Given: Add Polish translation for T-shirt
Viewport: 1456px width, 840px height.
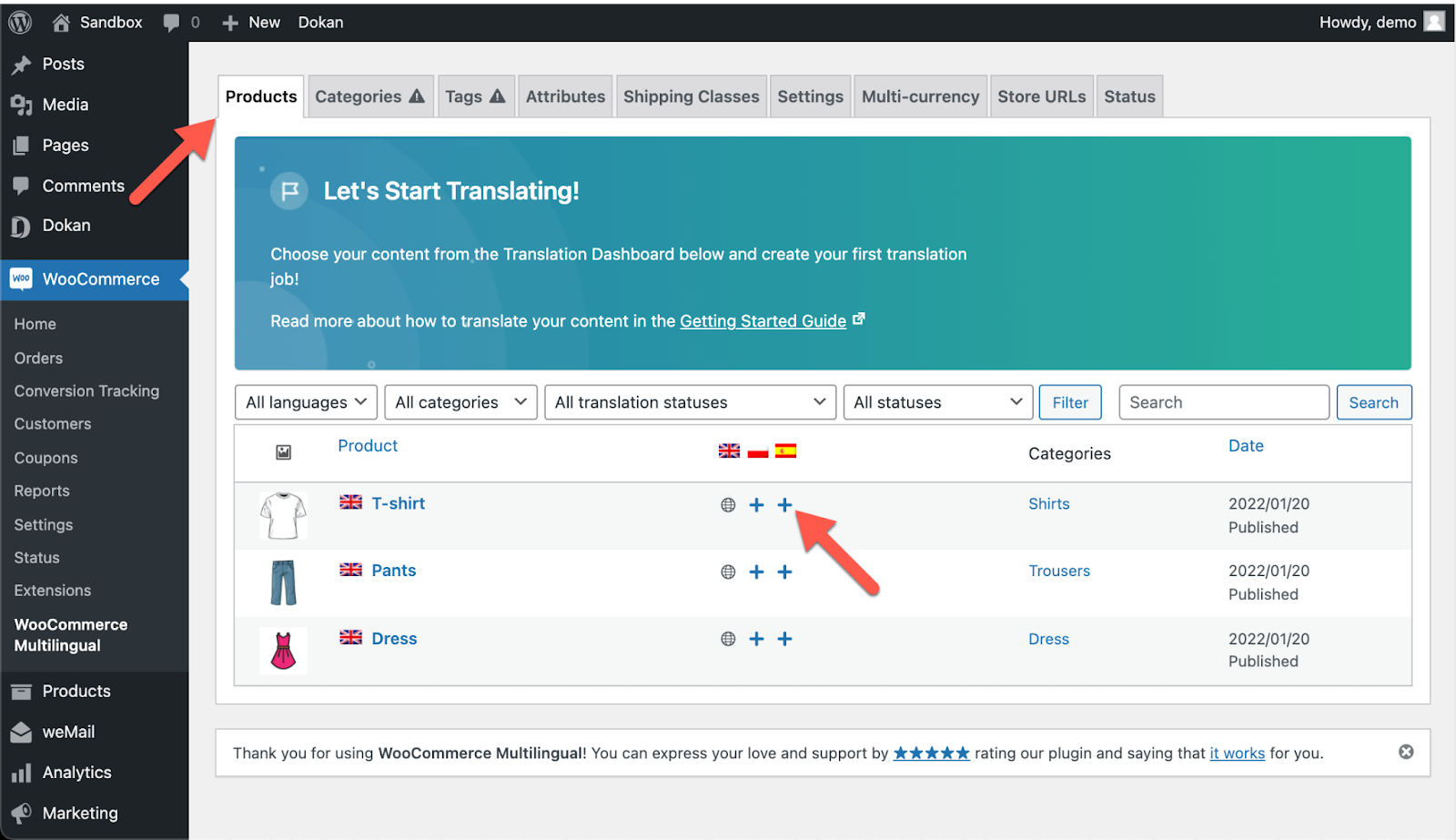Looking at the screenshot, I should 756,504.
